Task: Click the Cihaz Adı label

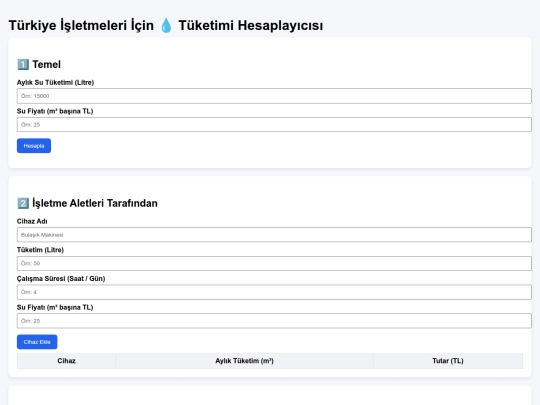Action: click(x=32, y=221)
